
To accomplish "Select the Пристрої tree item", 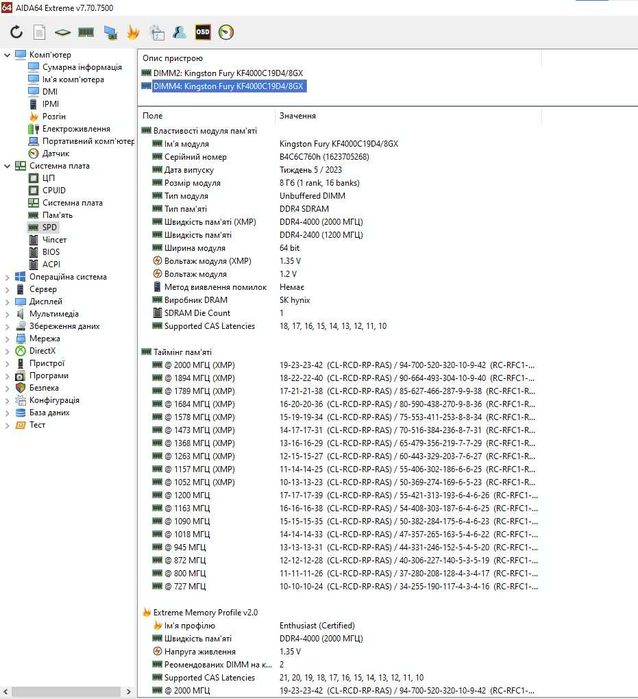I will click(47, 363).
